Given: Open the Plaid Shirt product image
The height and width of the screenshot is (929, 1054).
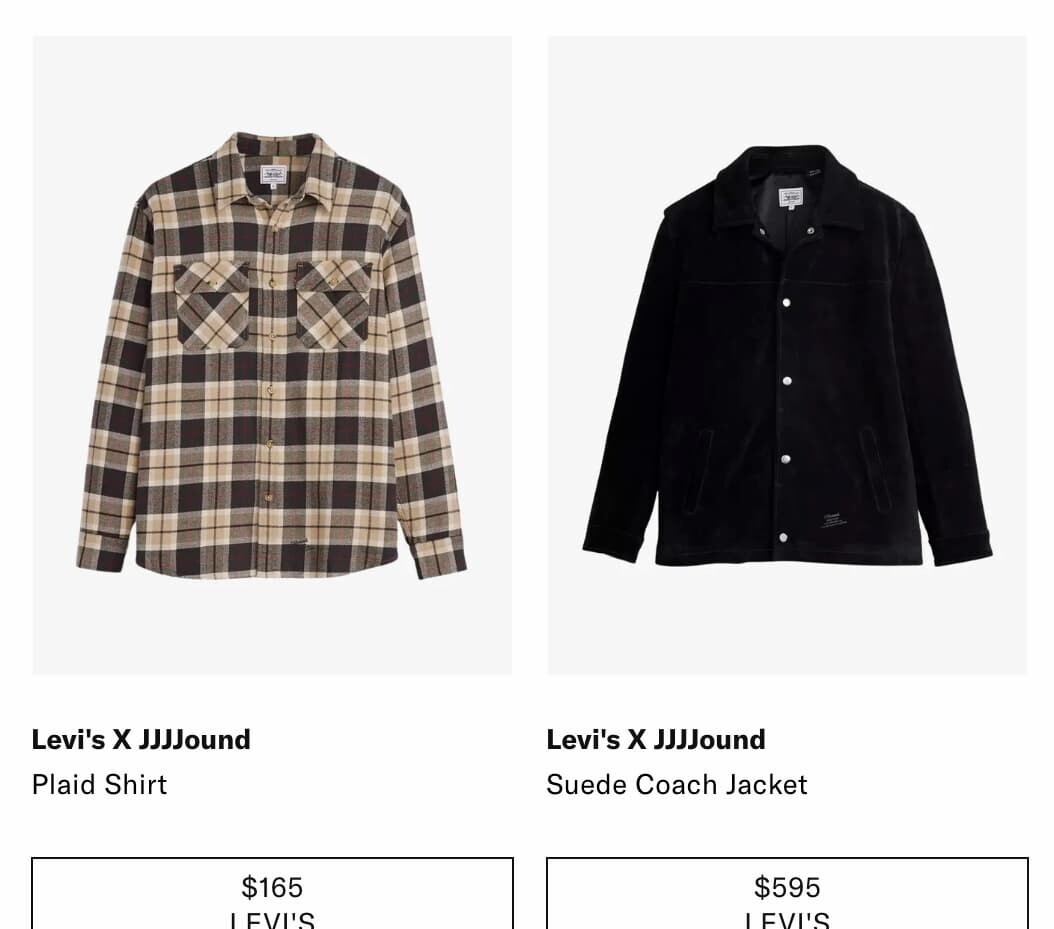Looking at the screenshot, I should [x=272, y=356].
